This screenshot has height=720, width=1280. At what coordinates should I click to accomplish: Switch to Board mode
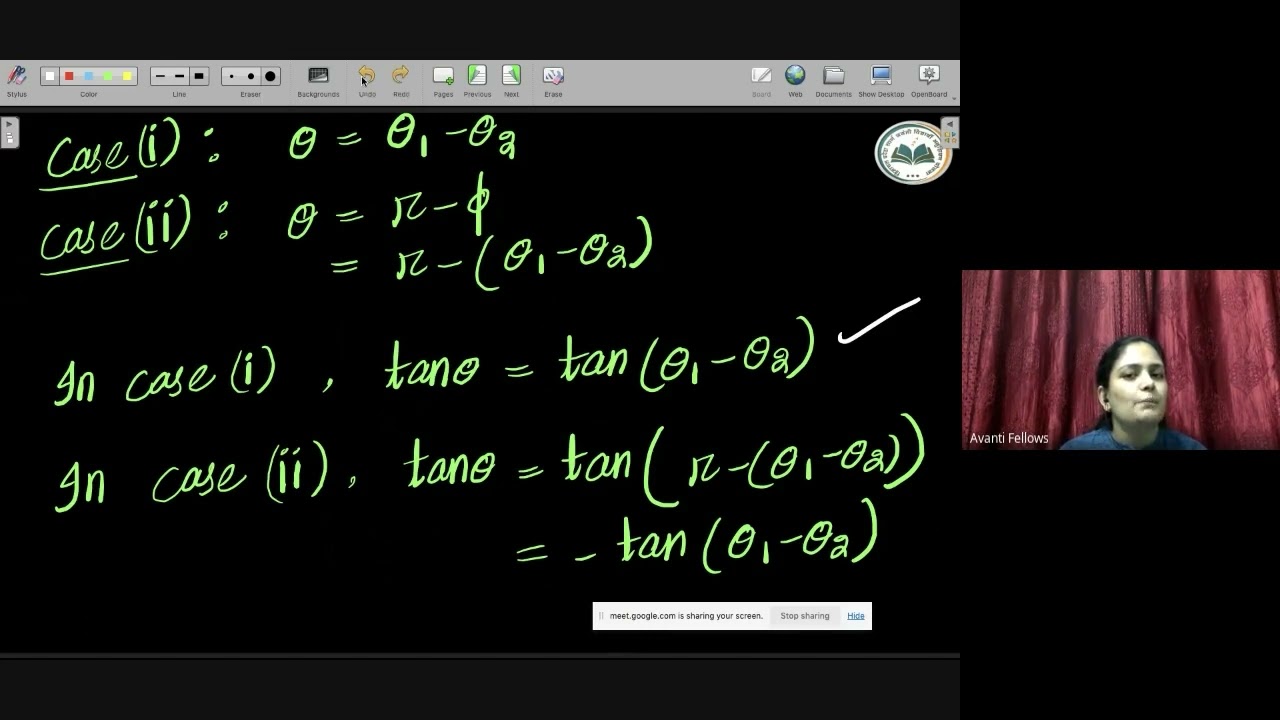pyautogui.click(x=761, y=80)
